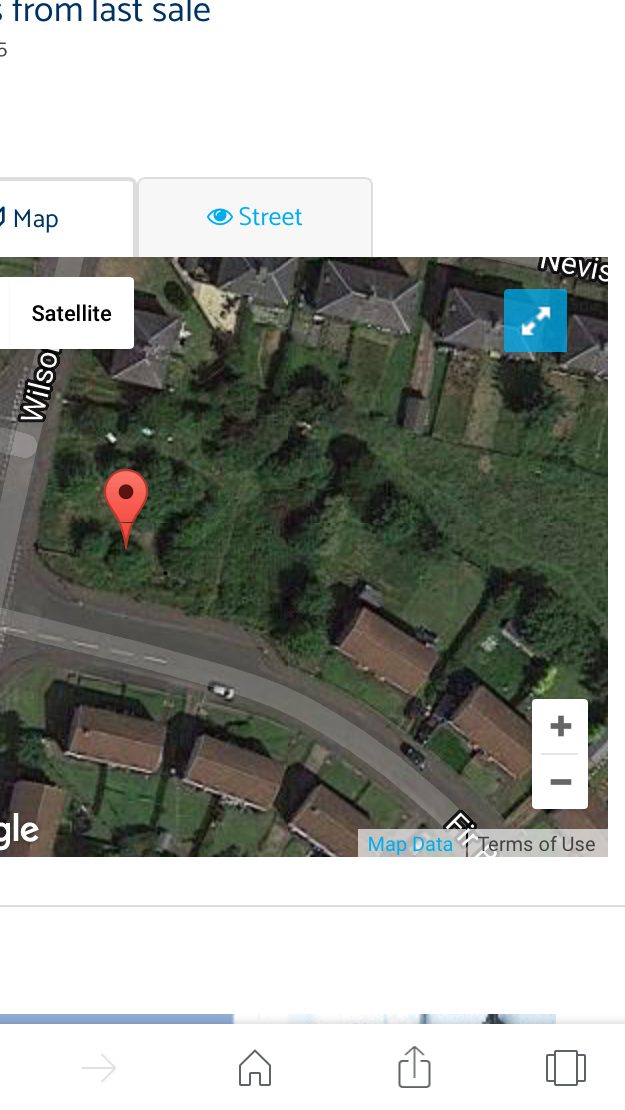Click the Nevis street label on map
The height and width of the screenshot is (1110, 625).
(x=573, y=266)
